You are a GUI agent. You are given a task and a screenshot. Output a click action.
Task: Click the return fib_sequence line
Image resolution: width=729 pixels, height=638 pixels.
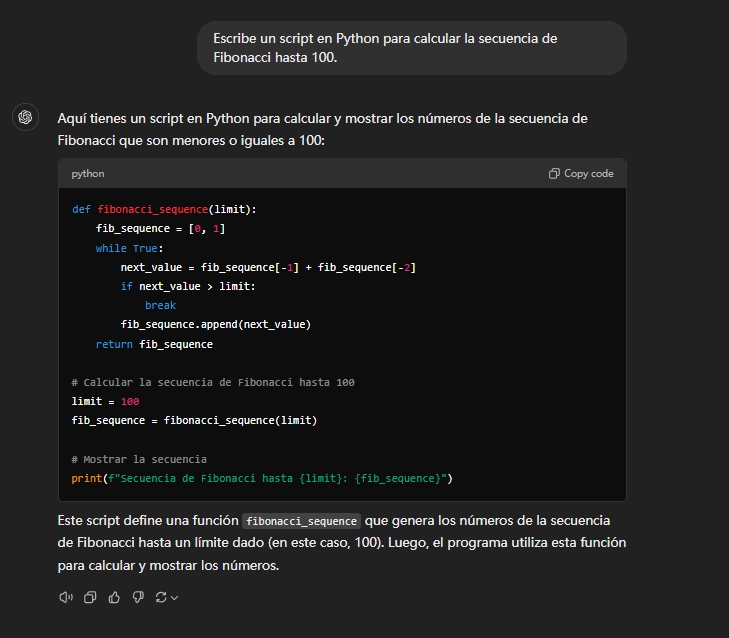coord(154,344)
